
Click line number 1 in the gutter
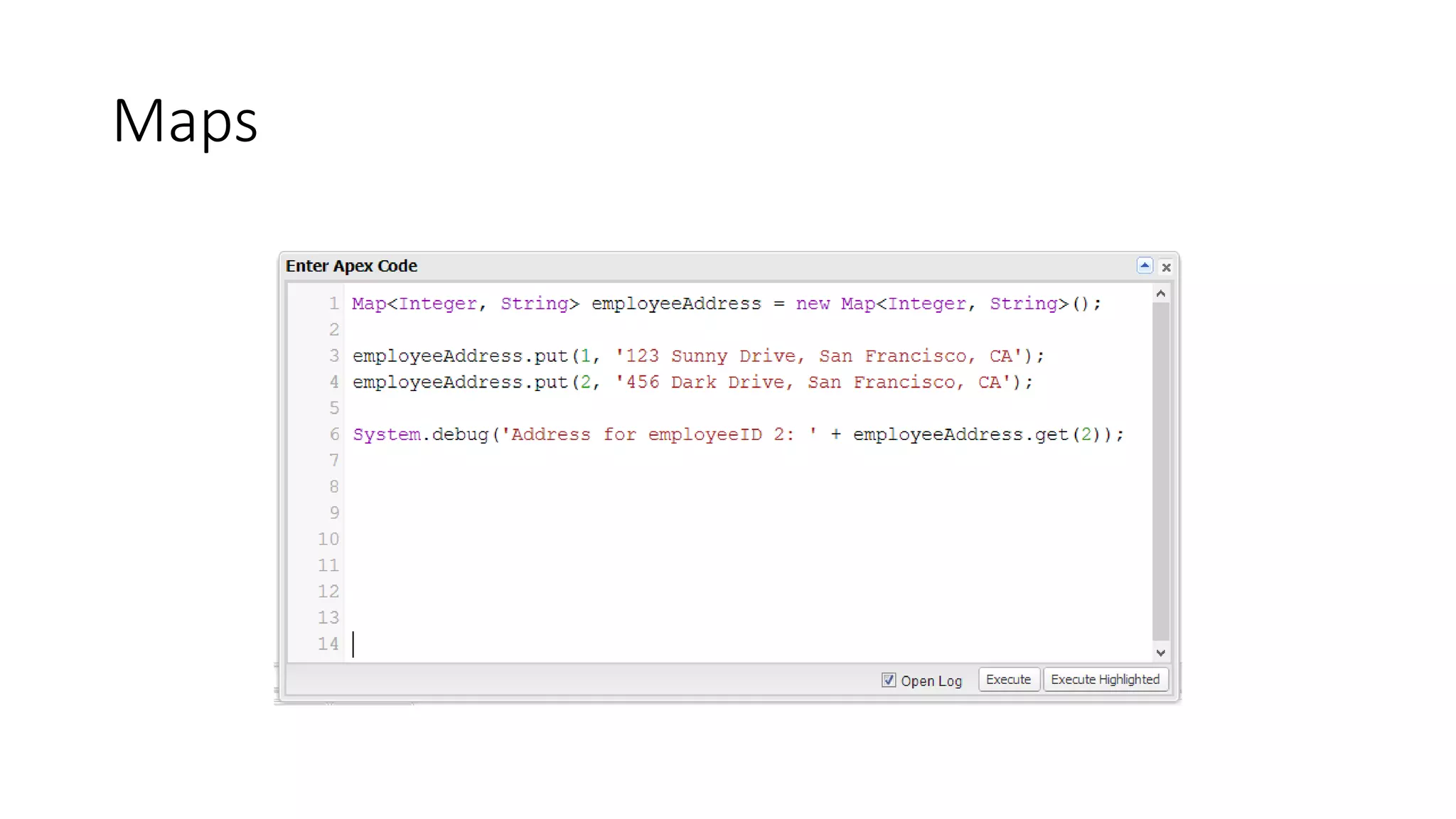(x=333, y=304)
